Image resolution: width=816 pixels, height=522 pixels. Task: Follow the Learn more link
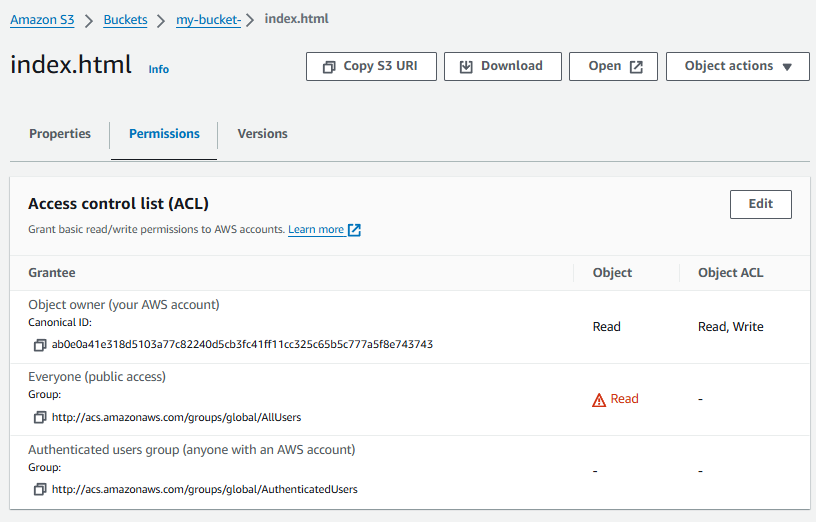(316, 230)
